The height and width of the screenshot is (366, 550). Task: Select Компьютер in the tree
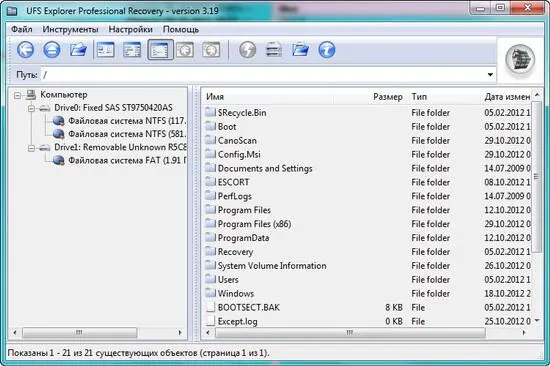(63, 94)
